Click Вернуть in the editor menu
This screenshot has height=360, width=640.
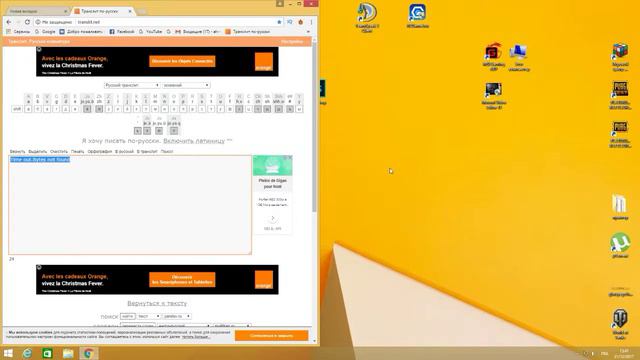[x=18, y=151]
